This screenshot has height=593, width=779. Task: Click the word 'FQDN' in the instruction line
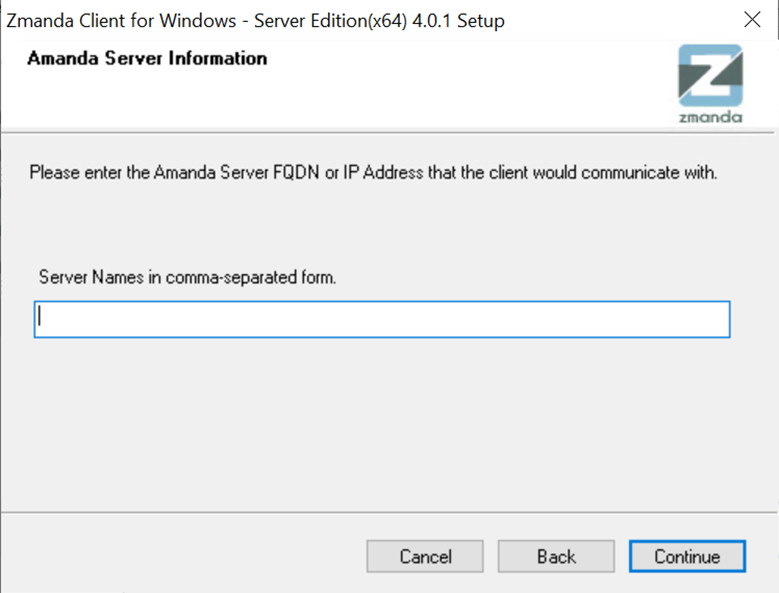(x=296, y=172)
